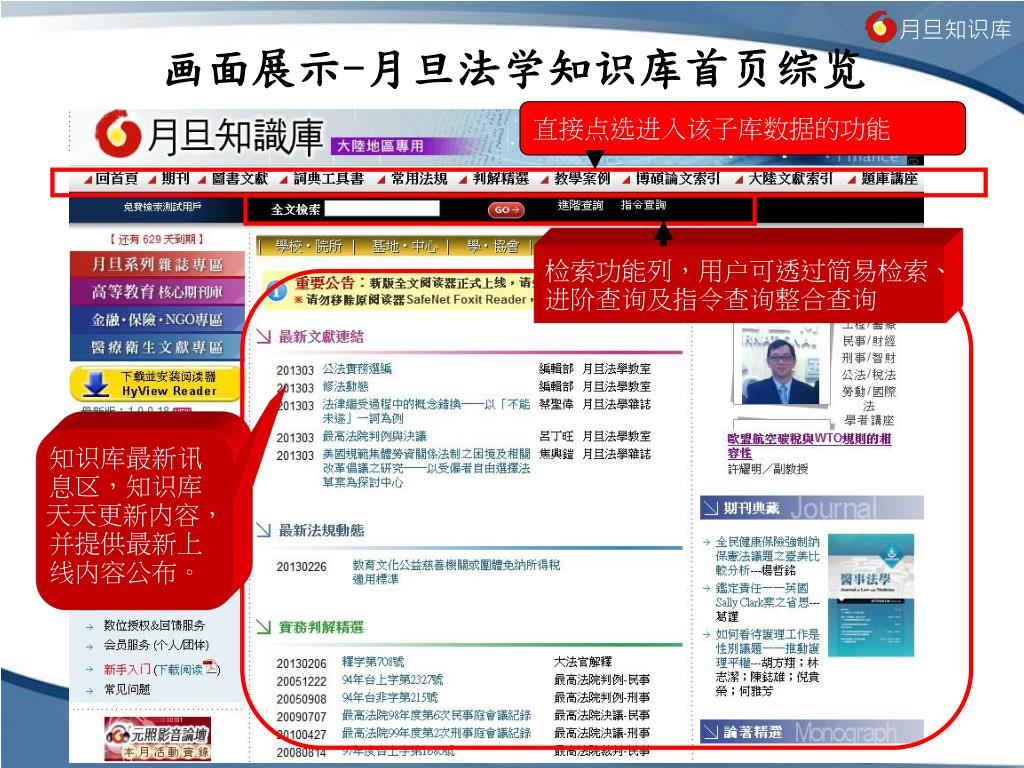Open the 大陸文獻索引 menu item

(x=790, y=178)
